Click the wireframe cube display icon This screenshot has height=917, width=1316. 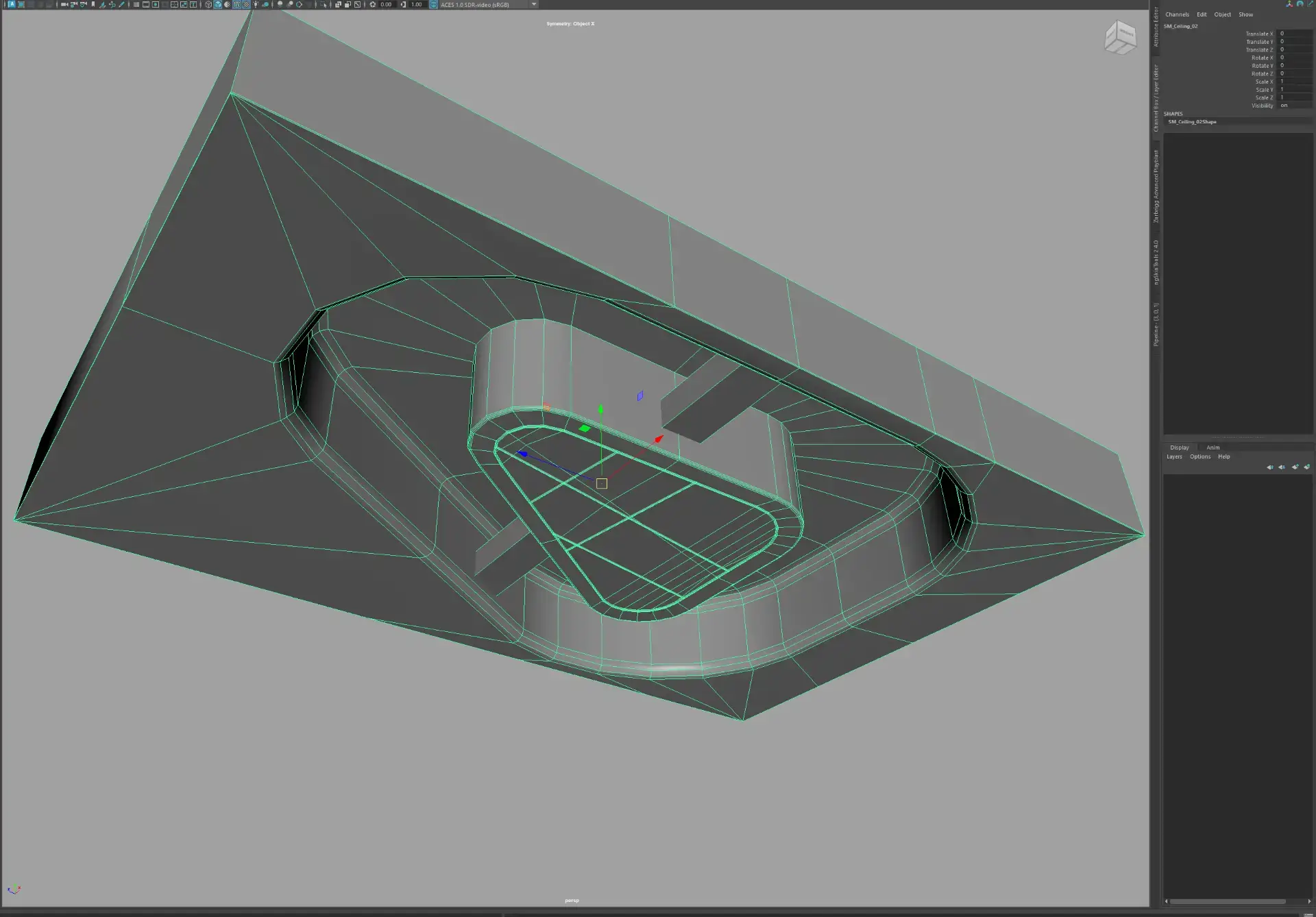point(208,4)
